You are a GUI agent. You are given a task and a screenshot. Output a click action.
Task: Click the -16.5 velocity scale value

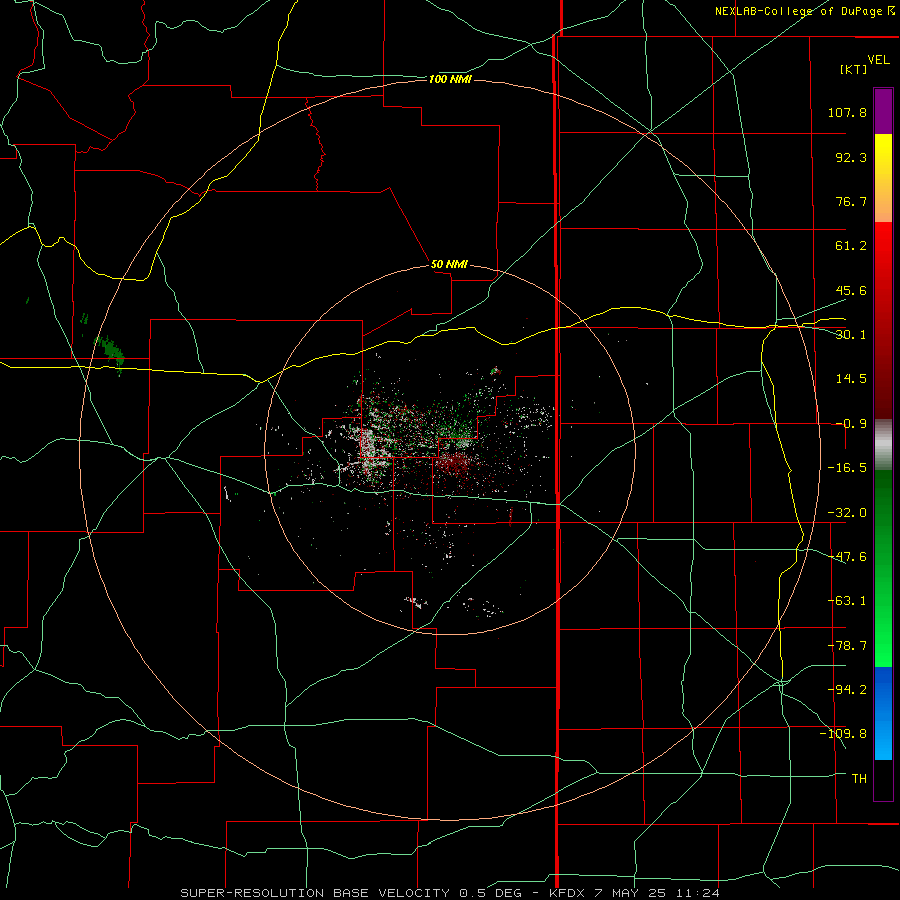pos(847,468)
